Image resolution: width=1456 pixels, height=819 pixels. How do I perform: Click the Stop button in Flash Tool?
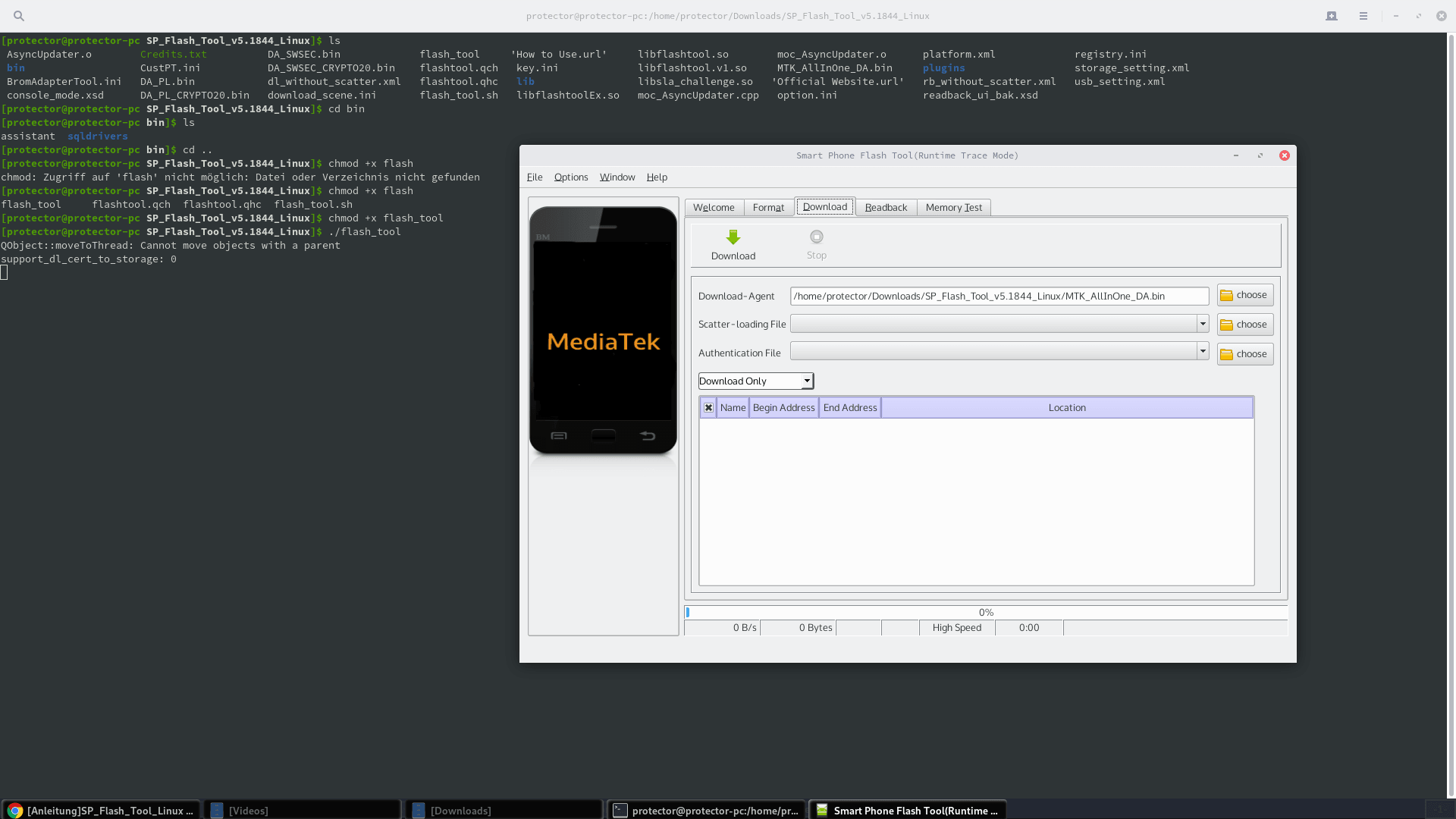coord(816,246)
